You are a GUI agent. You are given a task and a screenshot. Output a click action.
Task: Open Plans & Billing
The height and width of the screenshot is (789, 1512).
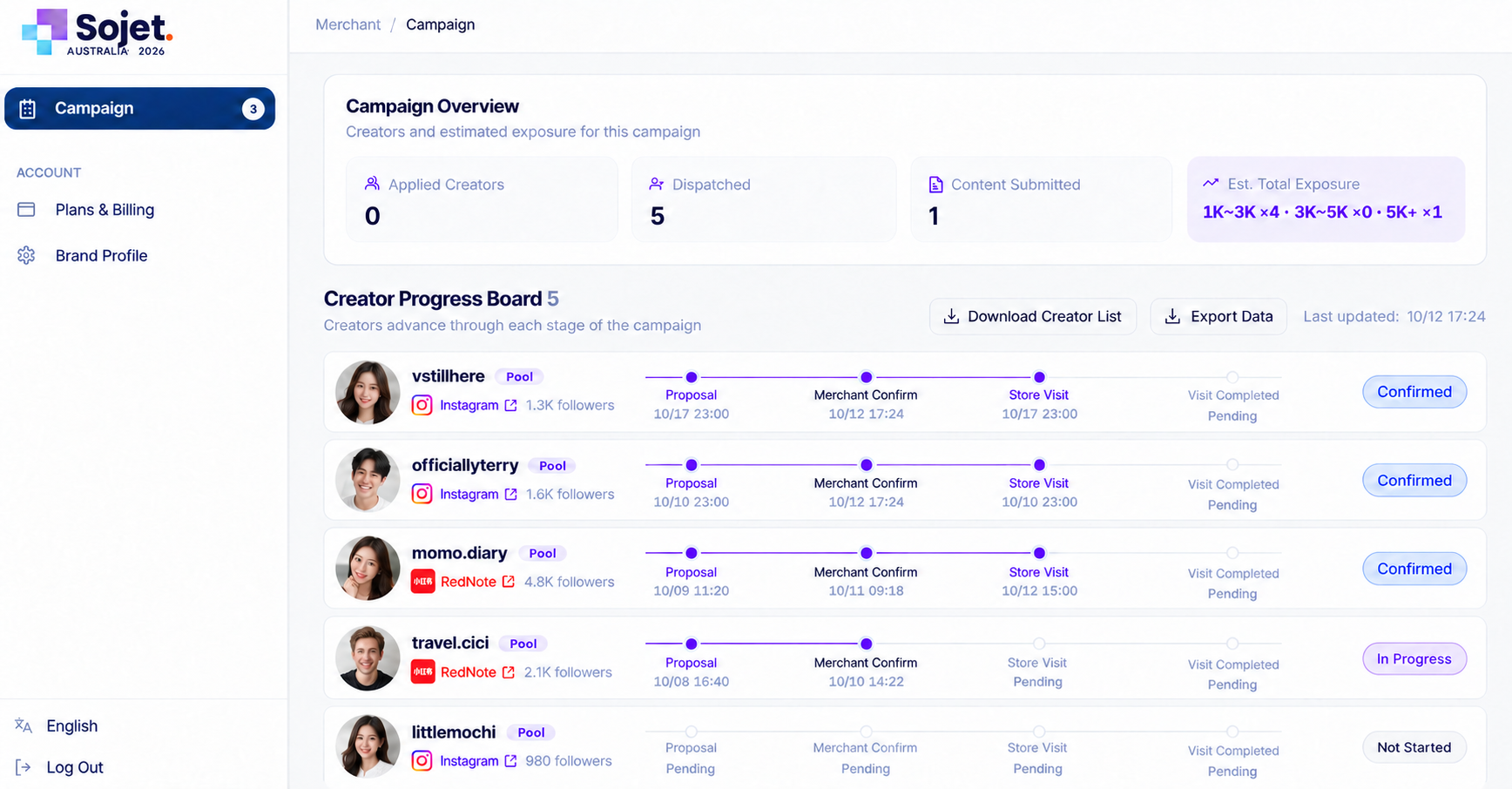[x=105, y=210]
